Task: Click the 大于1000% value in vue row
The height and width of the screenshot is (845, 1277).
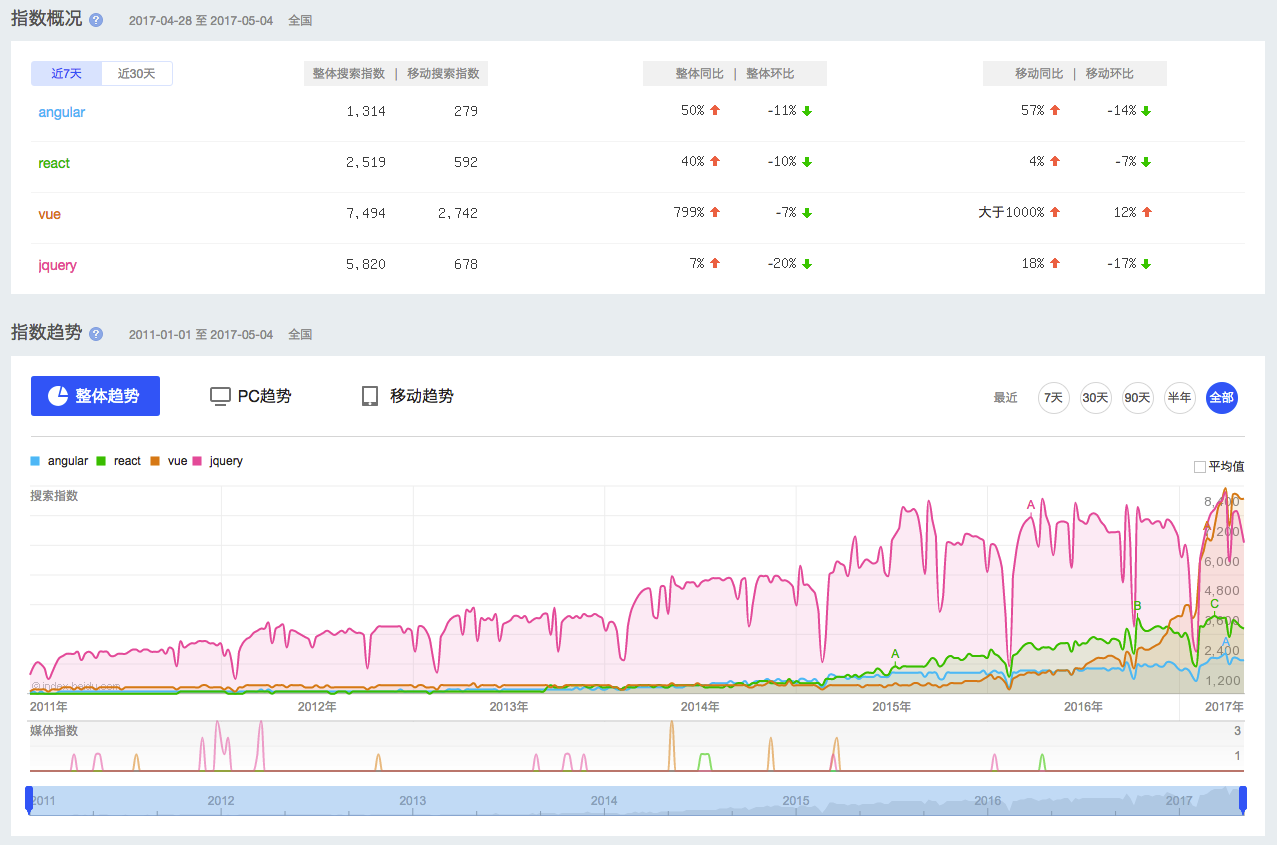Action: pyautogui.click(x=1011, y=213)
